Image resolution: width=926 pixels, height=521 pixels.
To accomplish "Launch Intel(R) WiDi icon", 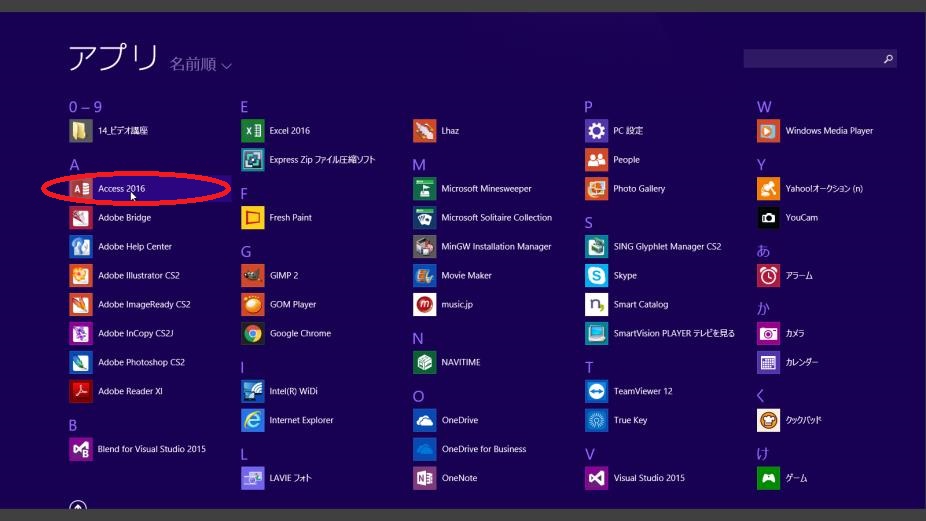I will pyautogui.click(x=253, y=391).
